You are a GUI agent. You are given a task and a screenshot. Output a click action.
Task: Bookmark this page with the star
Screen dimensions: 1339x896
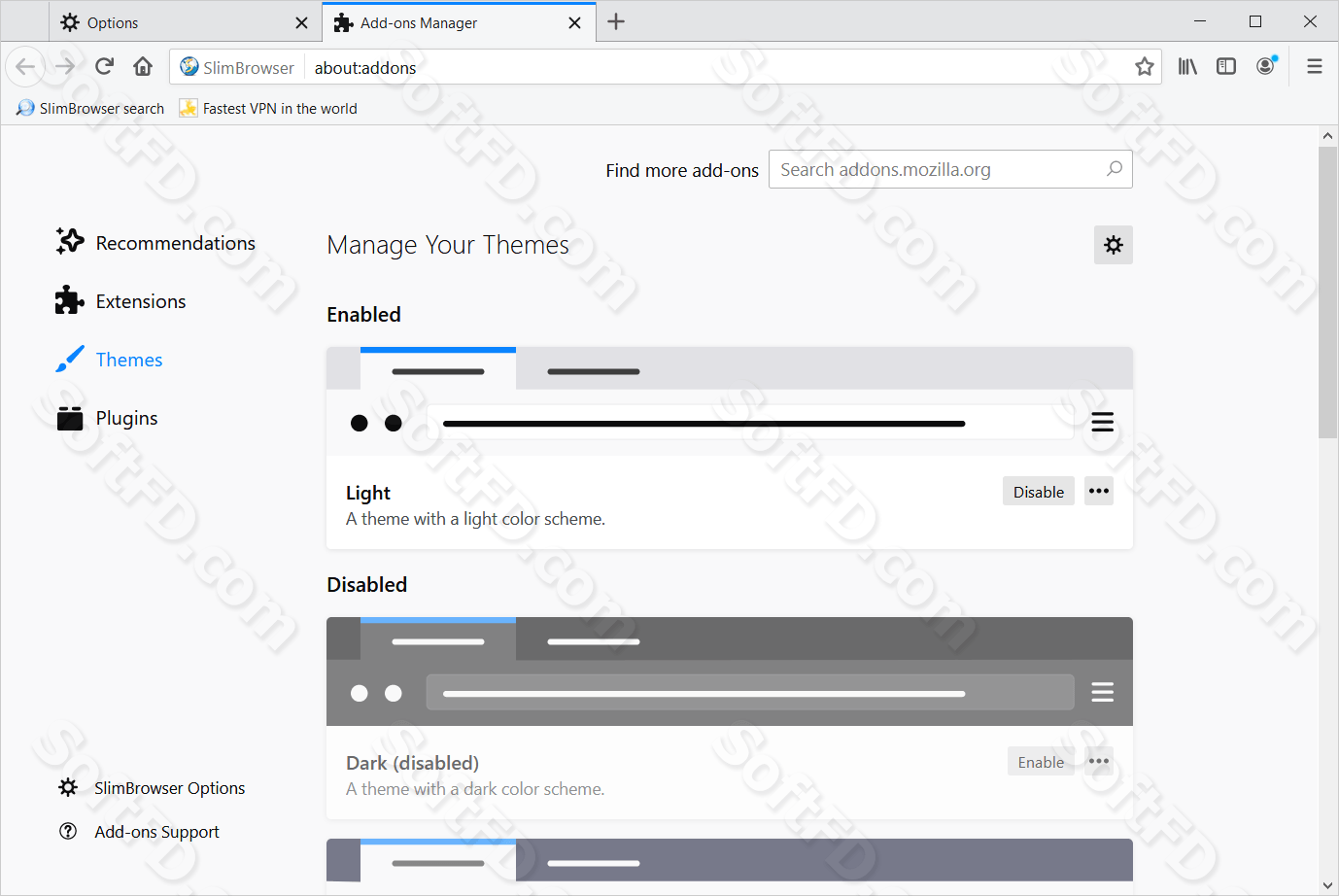pos(1145,67)
